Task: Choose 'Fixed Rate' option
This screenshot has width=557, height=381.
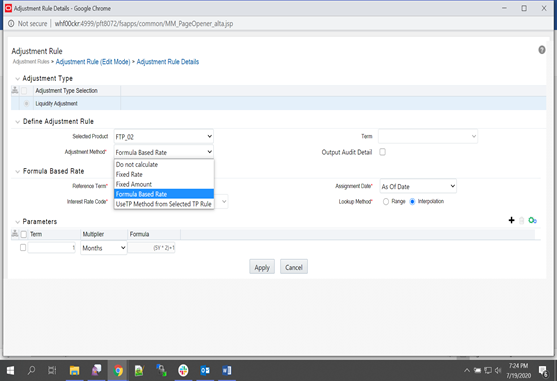Action: 164,174
